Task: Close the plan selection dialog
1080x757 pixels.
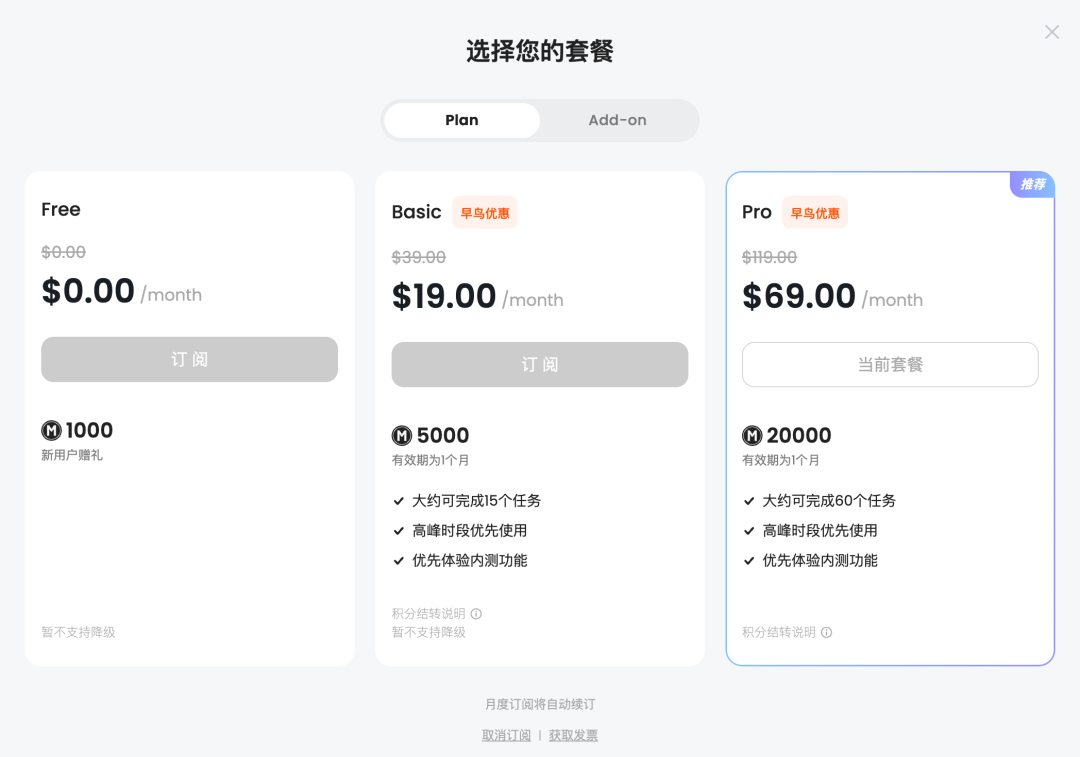Action: click(x=1052, y=32)
